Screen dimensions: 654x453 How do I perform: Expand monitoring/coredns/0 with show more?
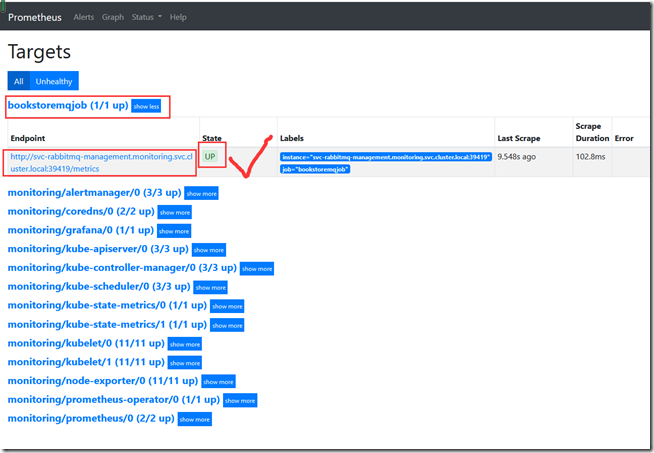tap(175, 212)
